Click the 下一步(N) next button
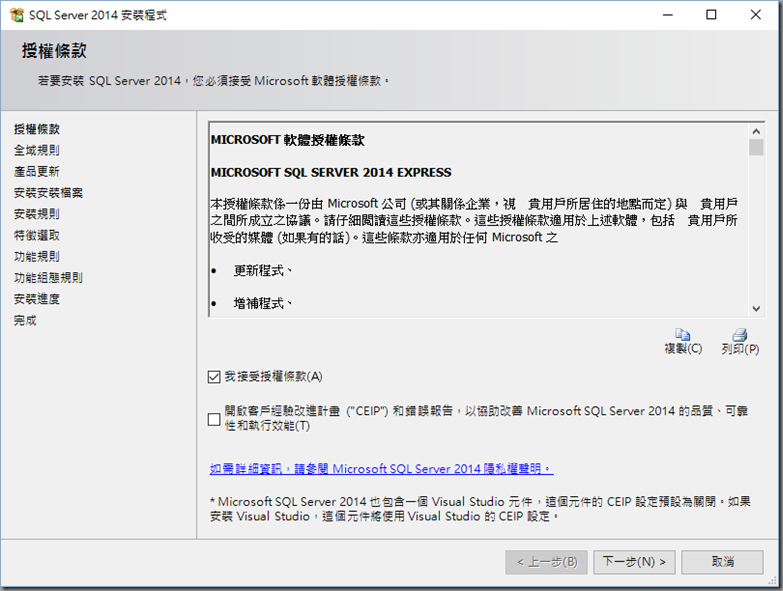The width and height of the screenshot is (783, 591). (x=634, y=562)
